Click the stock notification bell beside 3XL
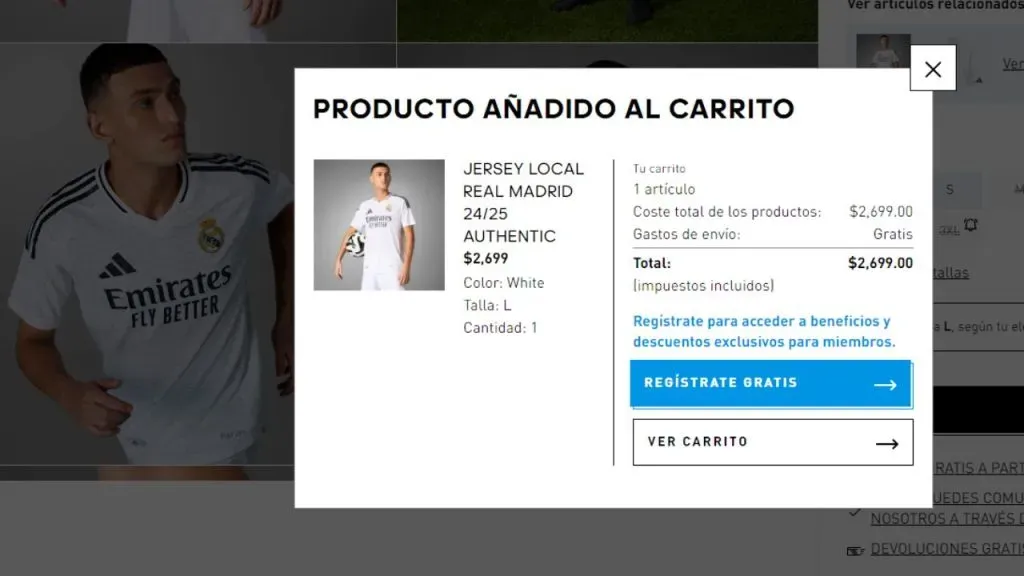The width and height of the screenshot is (1024, 576). coord(970,225)
